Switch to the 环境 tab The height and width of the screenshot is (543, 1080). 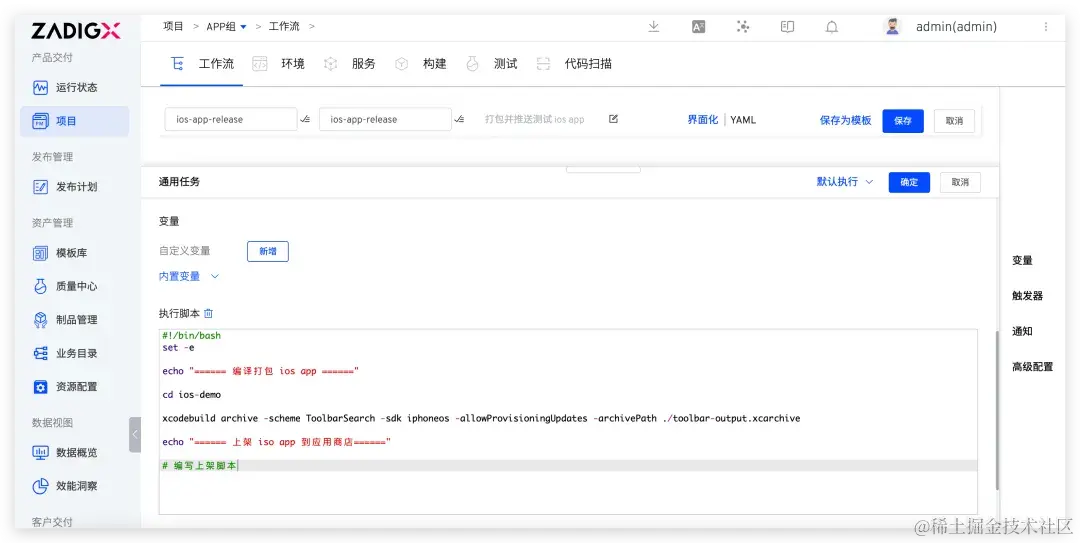(x=279, y=64)
